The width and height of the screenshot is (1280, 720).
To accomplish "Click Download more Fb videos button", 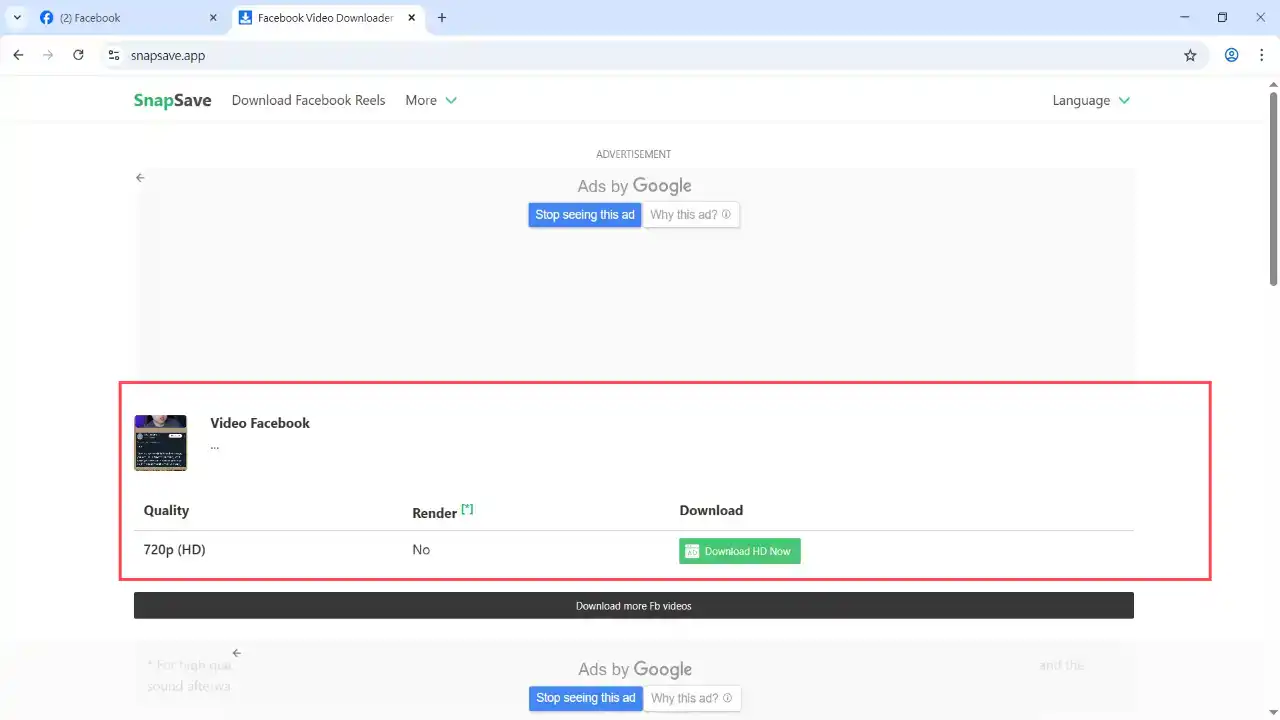I will pyautogui.click(x=633, y=606).
